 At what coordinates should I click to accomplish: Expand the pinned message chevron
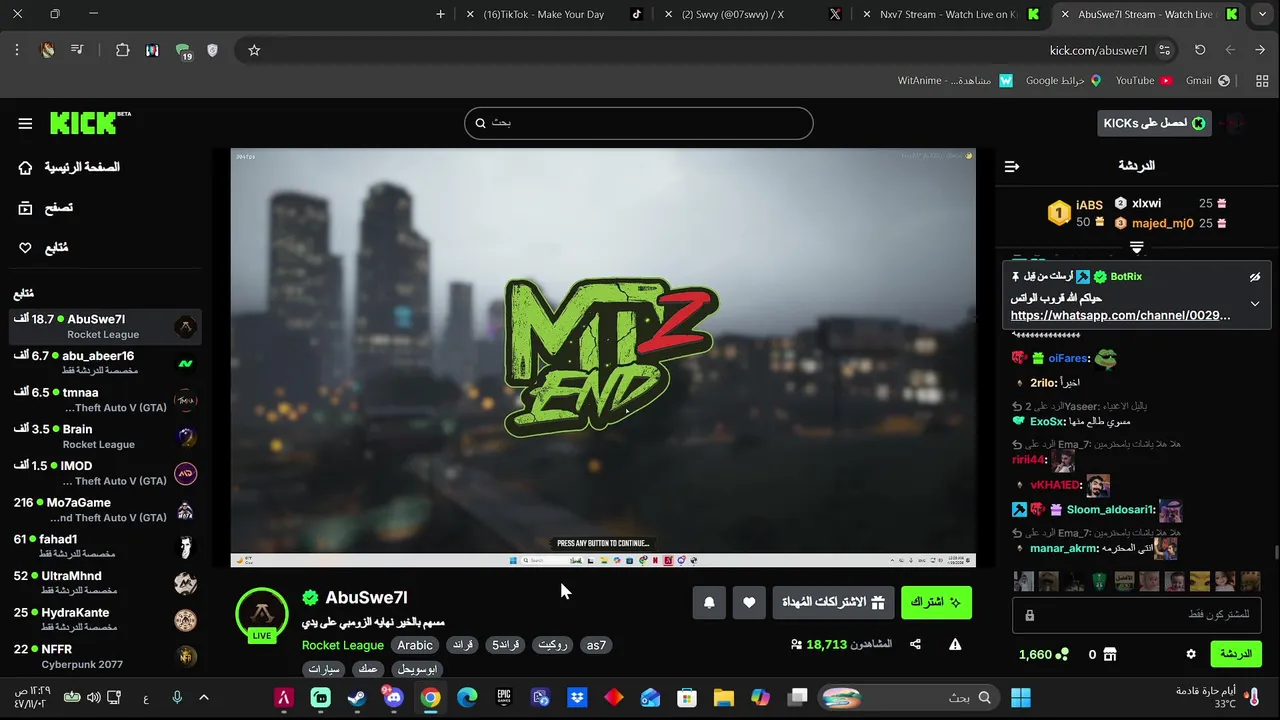pos(1255,304)
